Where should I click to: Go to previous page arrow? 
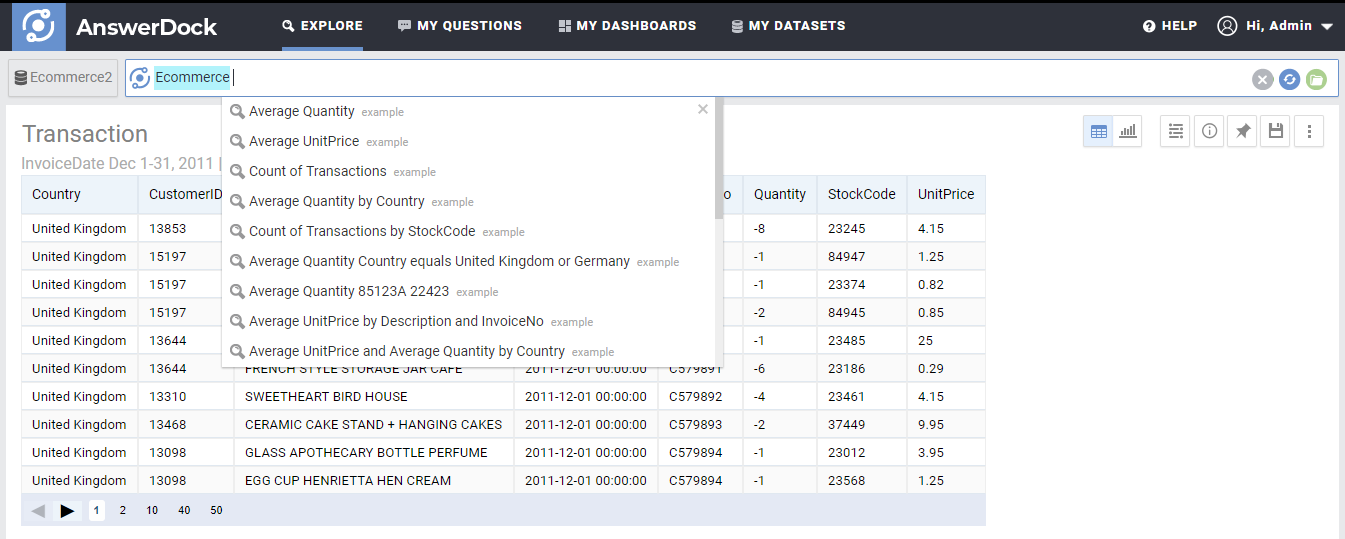[x=38, y=510]
